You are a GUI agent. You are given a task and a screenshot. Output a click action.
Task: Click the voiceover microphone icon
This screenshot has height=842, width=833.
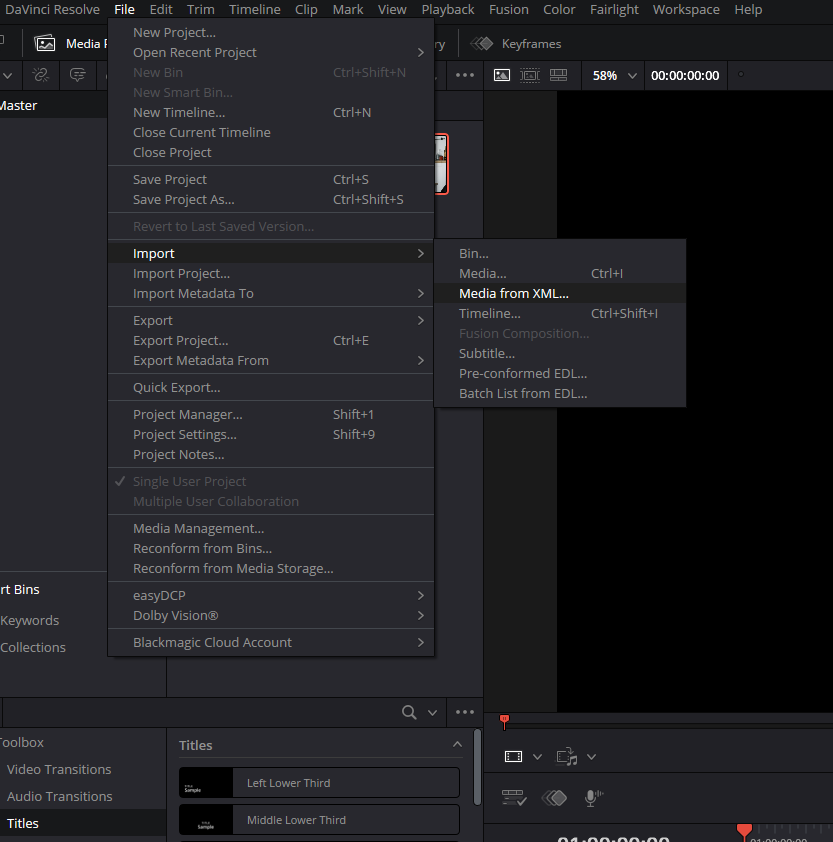592,797
